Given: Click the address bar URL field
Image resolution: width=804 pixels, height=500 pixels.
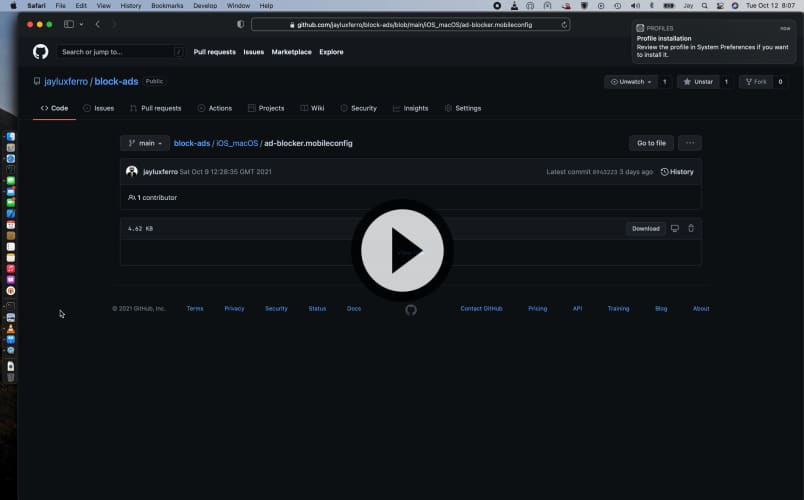Looking at the screenshot, I should pyautogui.click(x=410, y=25).
